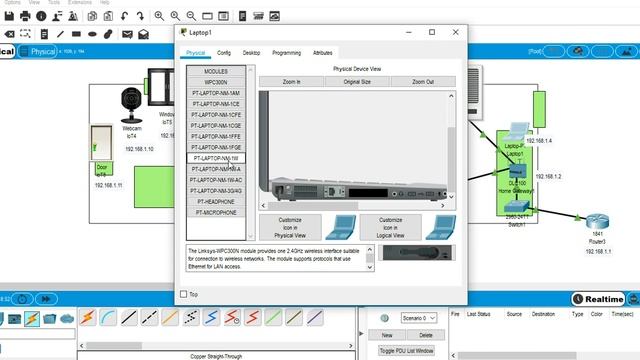
Task: Select the Inspect marquee tool icon
Action: [x=25, y=34]
